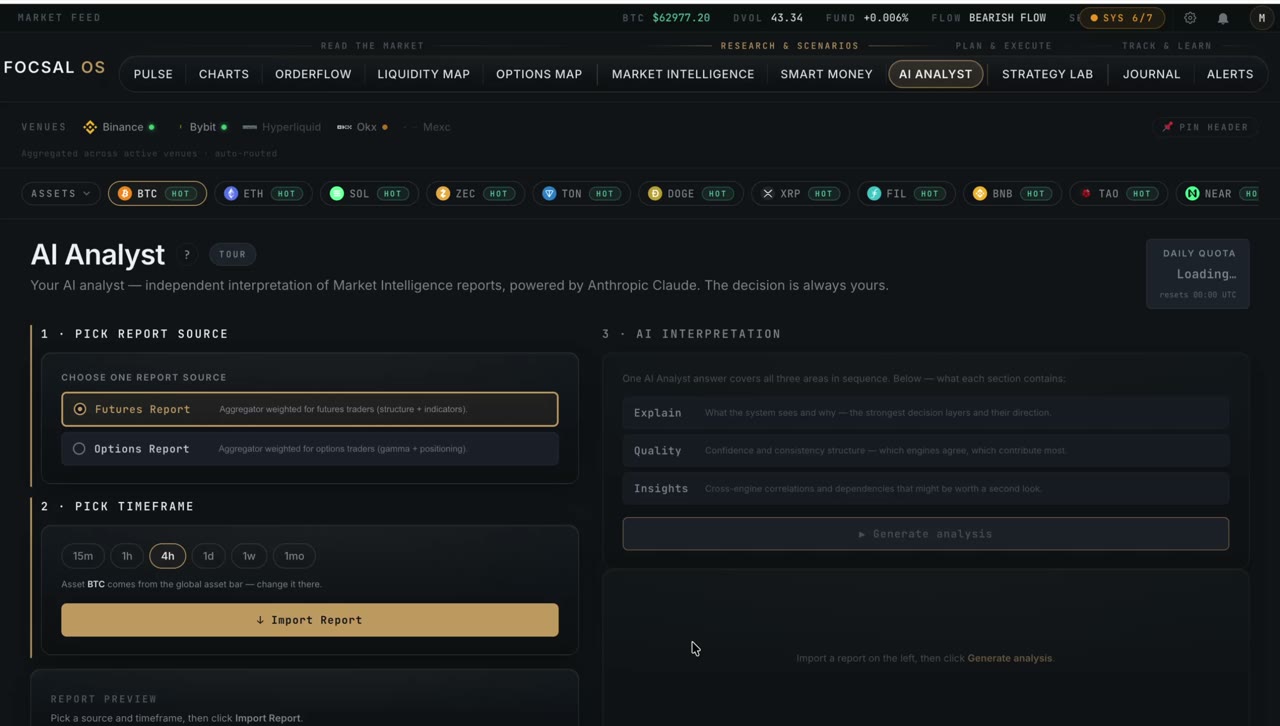Click the Mexc venue entry

[427, 127]
